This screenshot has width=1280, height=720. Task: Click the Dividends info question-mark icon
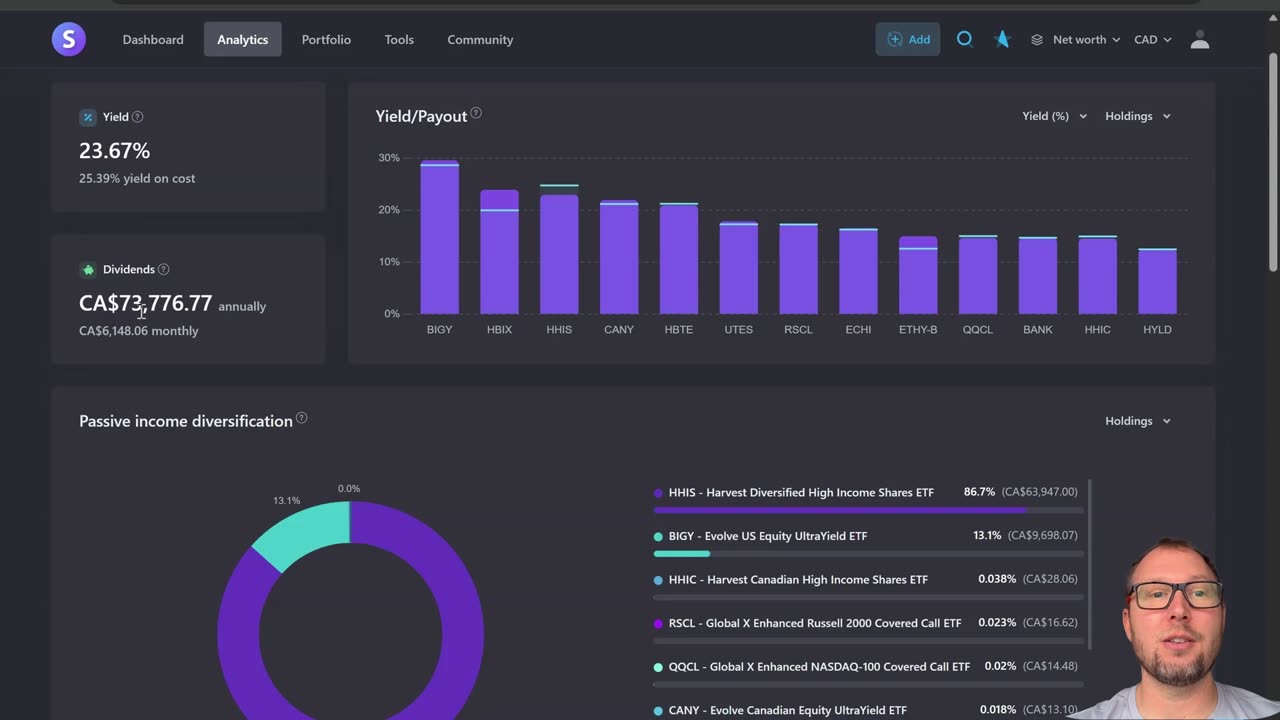tap(164, 269)
